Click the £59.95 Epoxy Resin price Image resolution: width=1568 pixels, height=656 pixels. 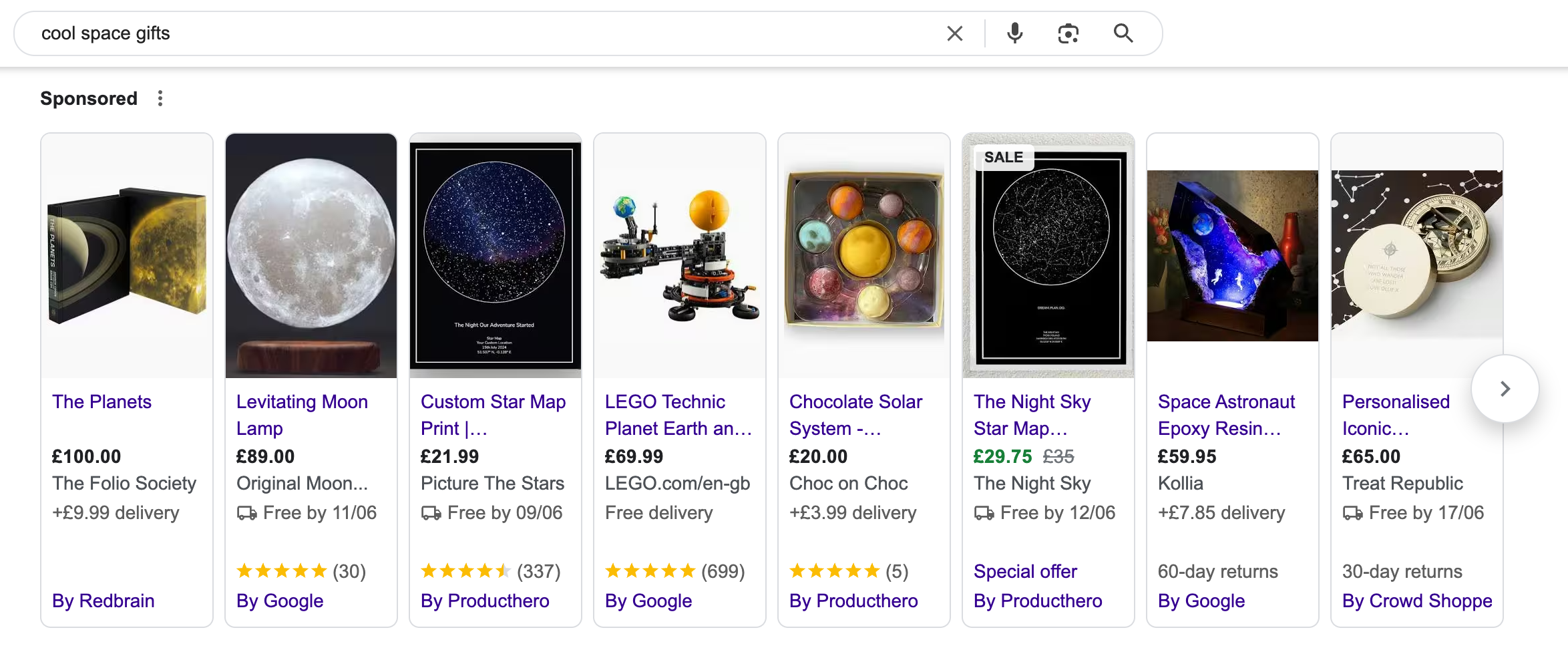(1187, 456)
